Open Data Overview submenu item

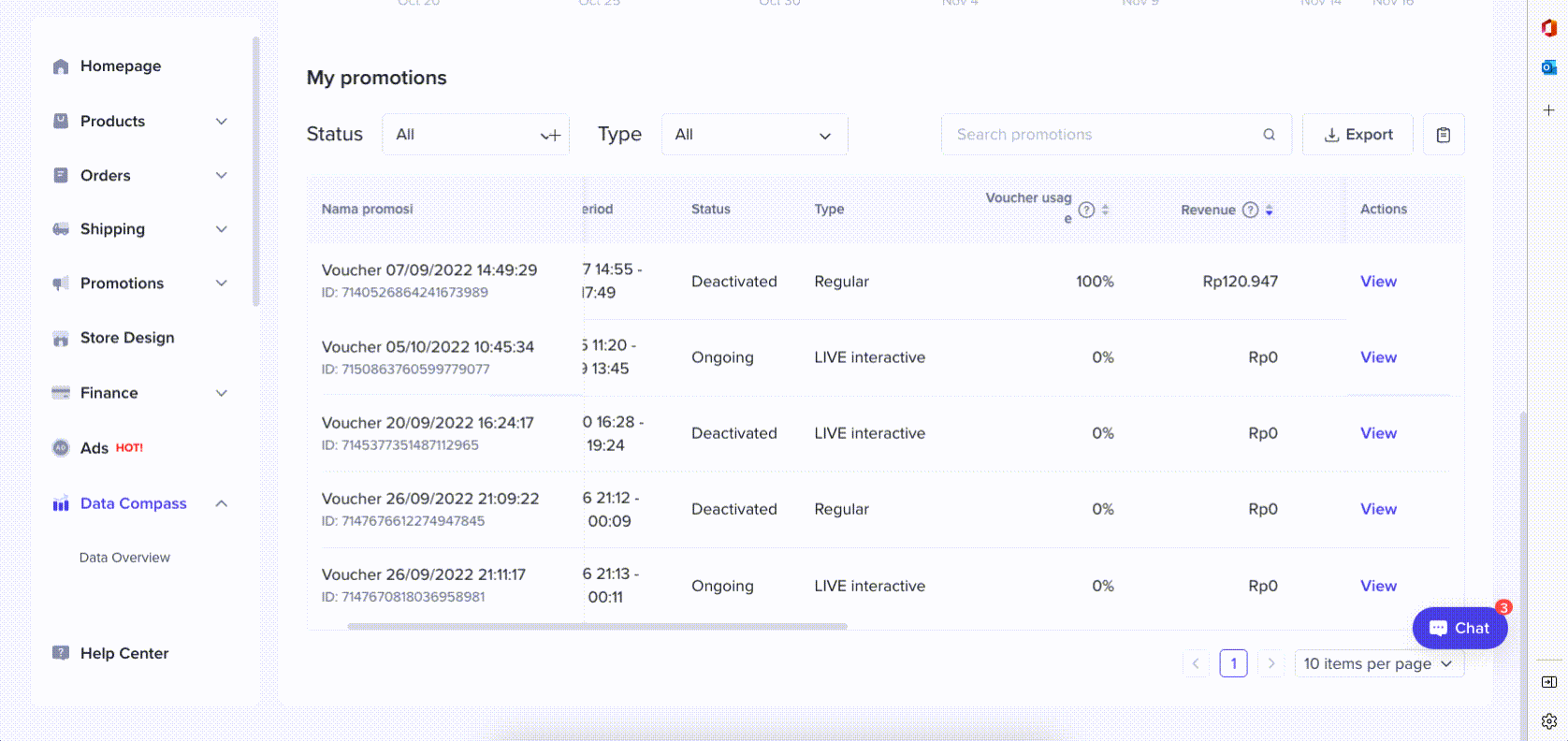[124, 558]
